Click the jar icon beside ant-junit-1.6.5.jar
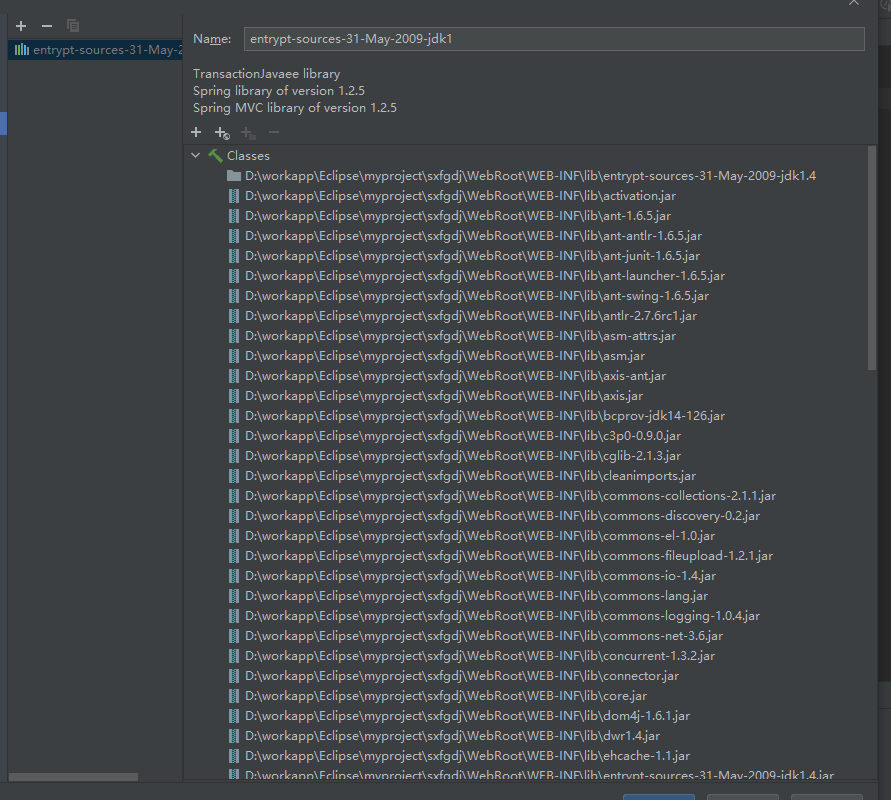 tap(234, 256)
